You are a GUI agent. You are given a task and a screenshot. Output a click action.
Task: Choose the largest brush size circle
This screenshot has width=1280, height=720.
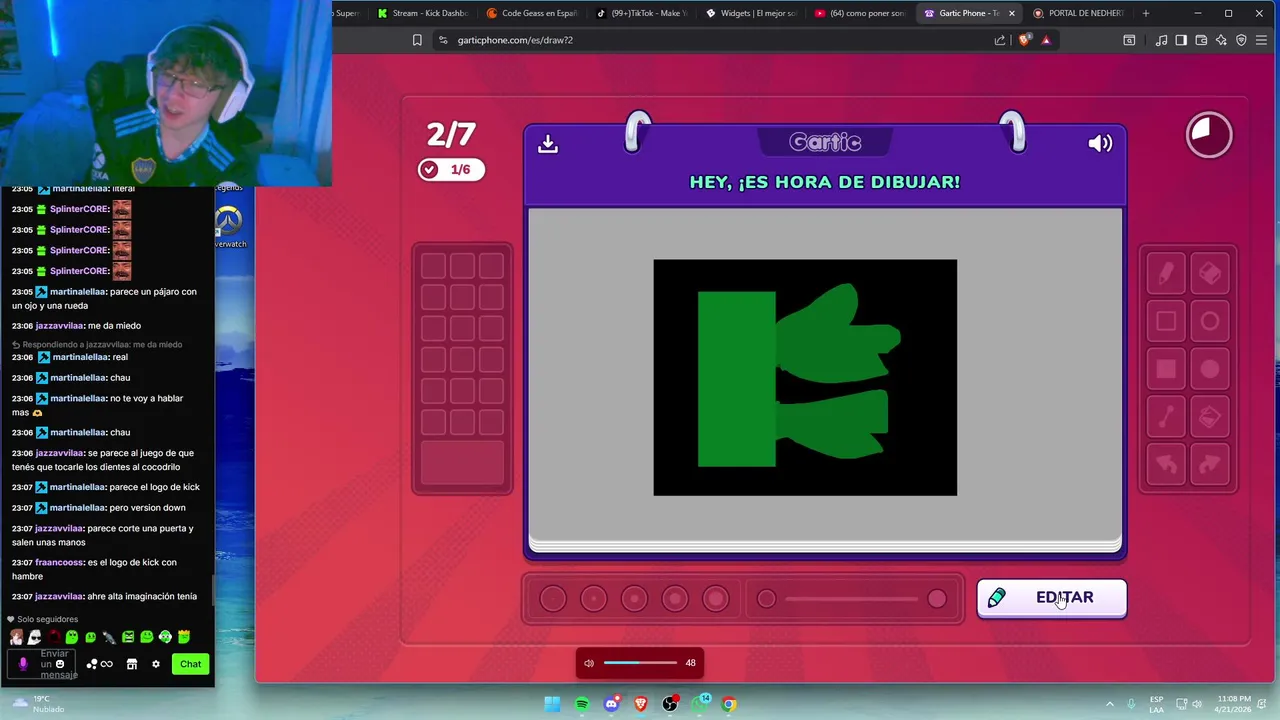click(x=716, y=598)
